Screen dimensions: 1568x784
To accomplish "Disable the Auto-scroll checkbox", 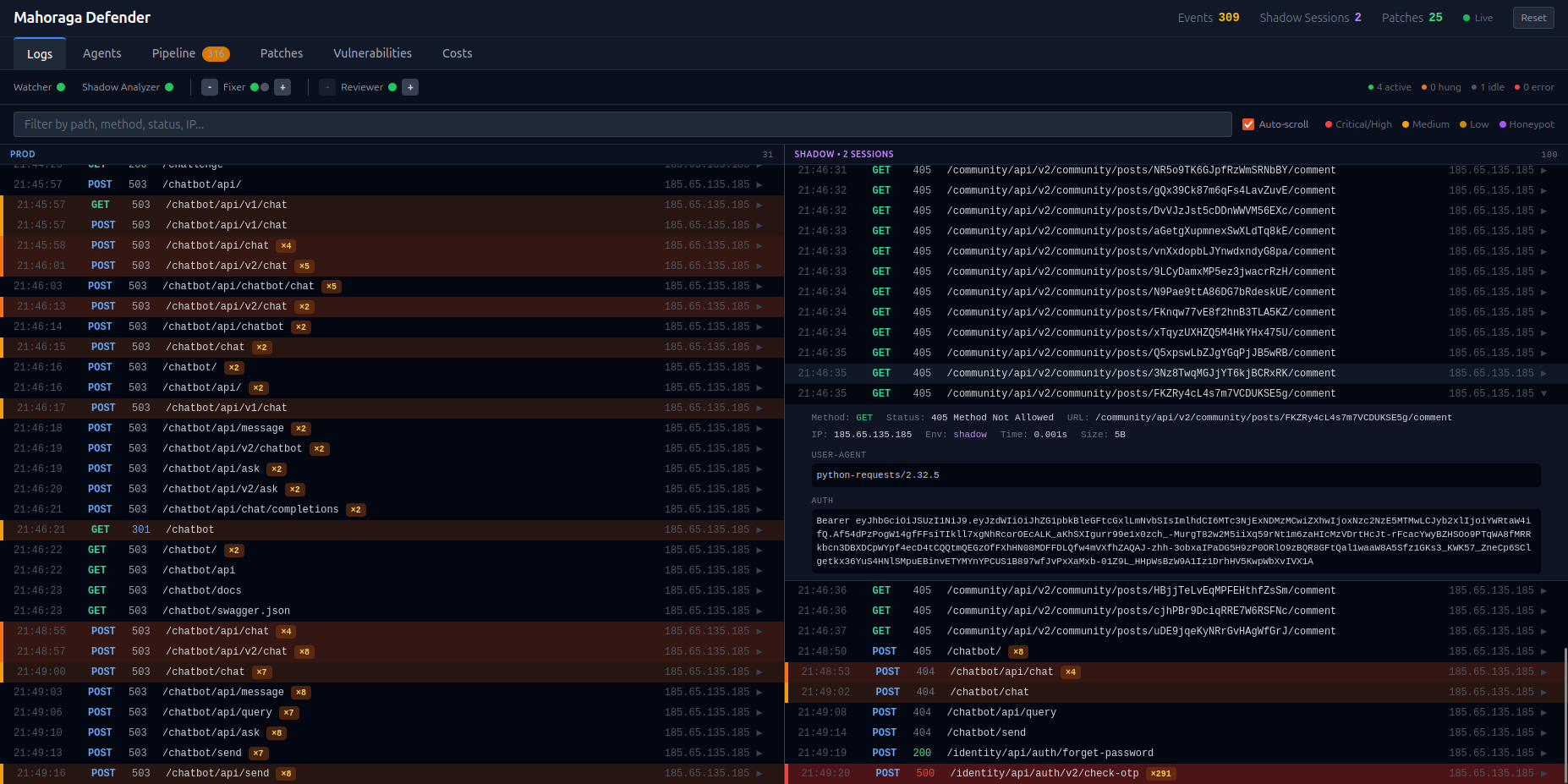I will (x=1248, y=124).
